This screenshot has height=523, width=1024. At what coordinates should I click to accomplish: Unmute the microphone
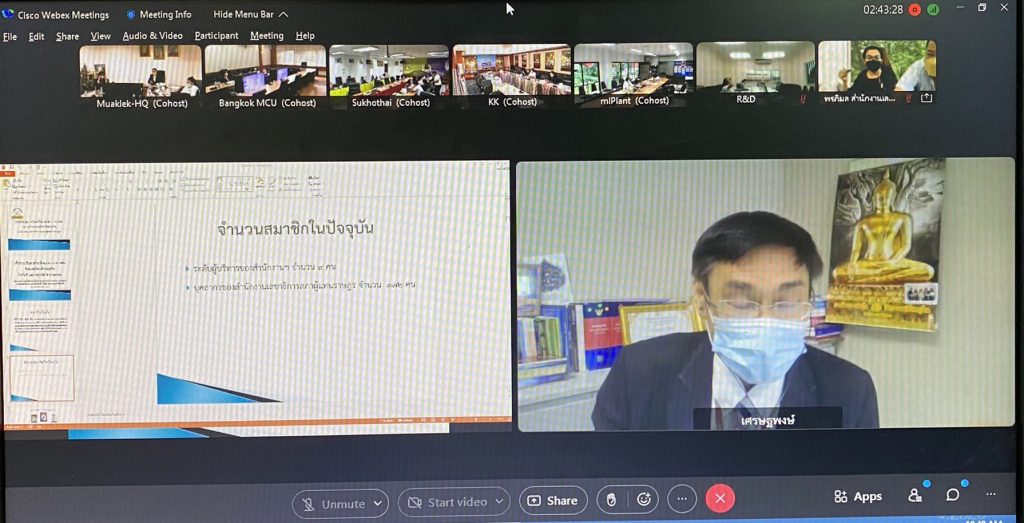[332, 503]
